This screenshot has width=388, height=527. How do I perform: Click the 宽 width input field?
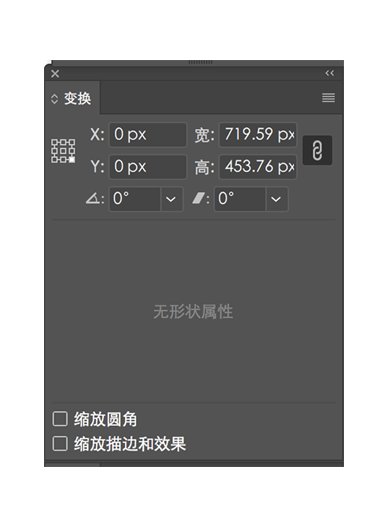(258, 134)
